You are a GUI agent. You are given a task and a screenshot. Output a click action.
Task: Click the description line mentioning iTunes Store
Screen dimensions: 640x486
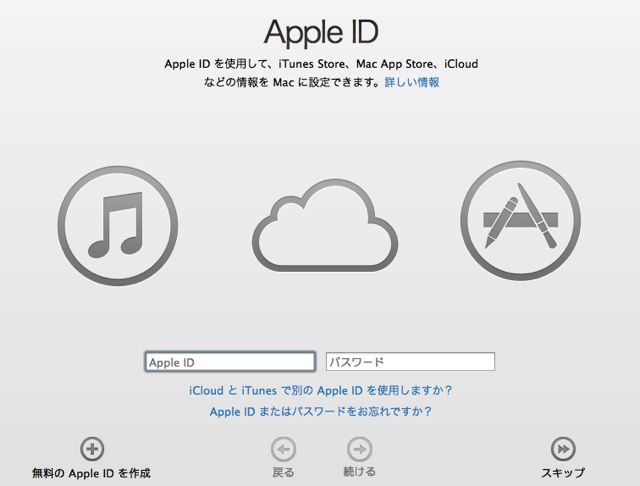(321, 64)
